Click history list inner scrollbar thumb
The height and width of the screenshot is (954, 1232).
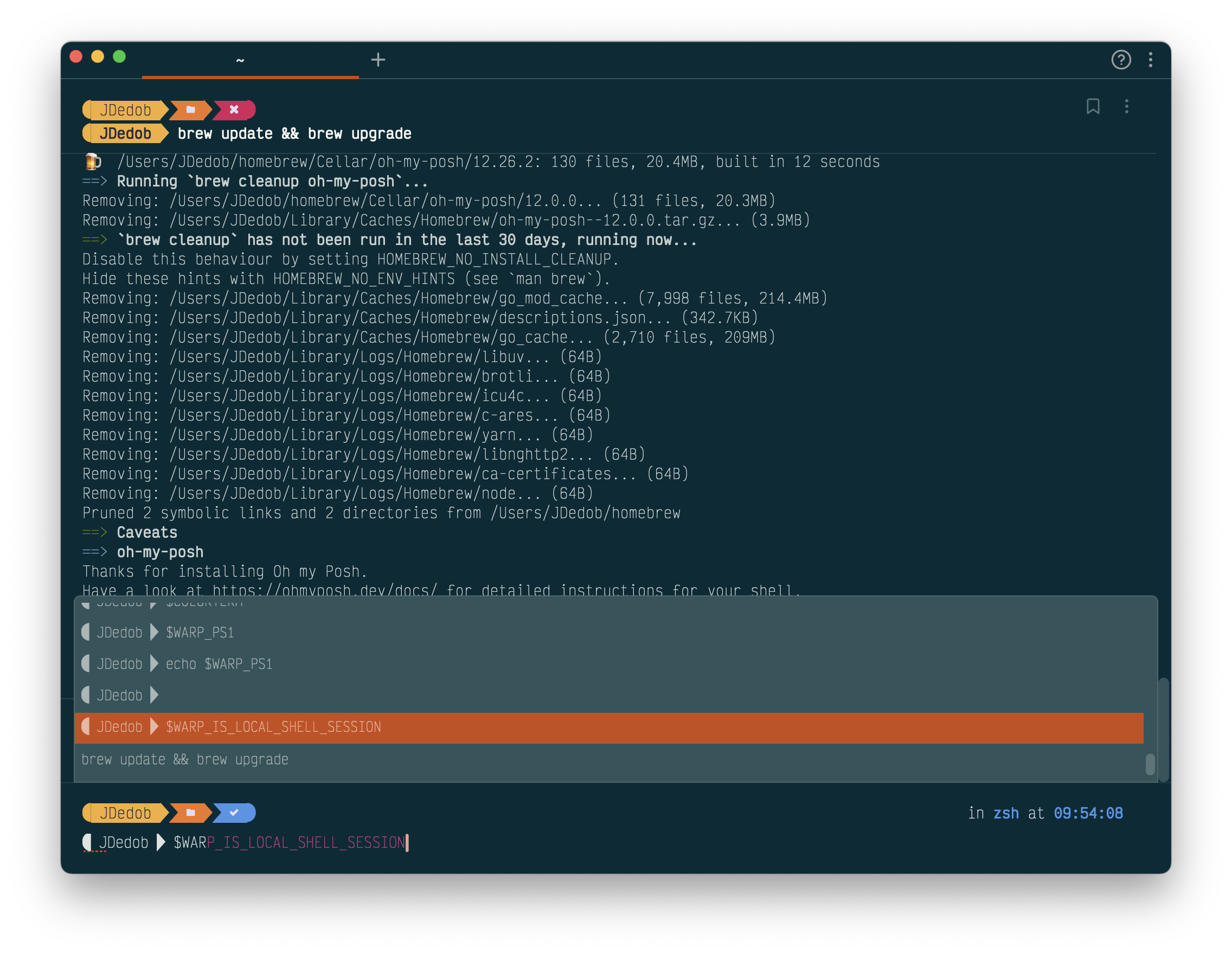1150,764
